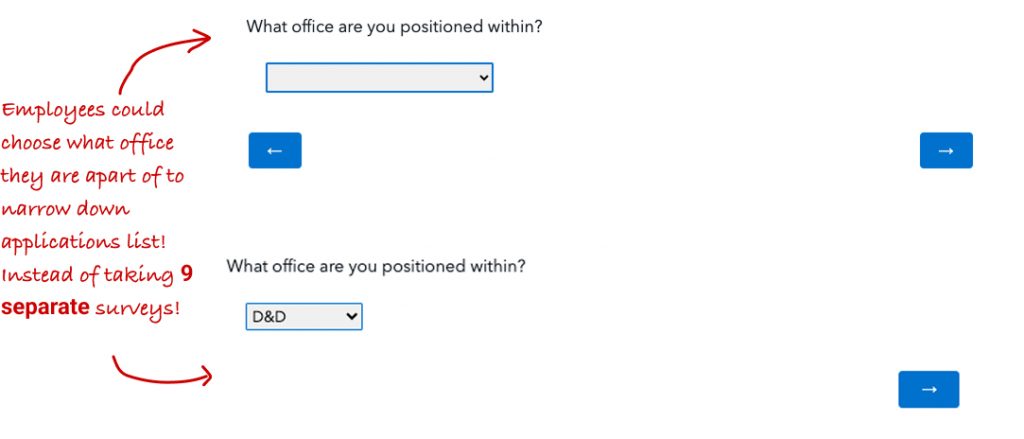Click the D&D selected value text
Image resolution: width=1024 pixels, height=439 pixels.
[270, 317]
